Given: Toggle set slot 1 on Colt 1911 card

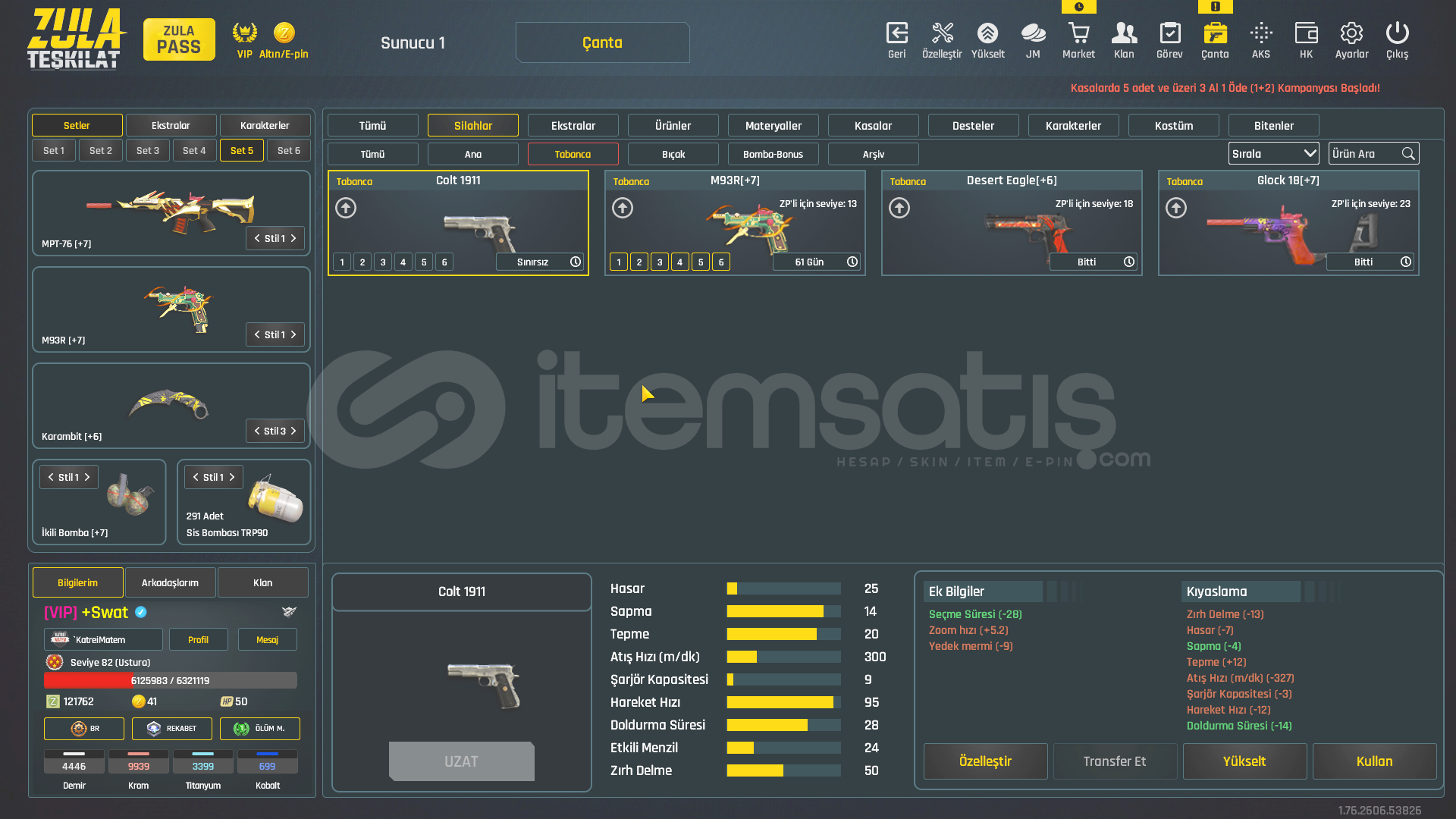Looking at the screenshot, I should coord(342,262).
